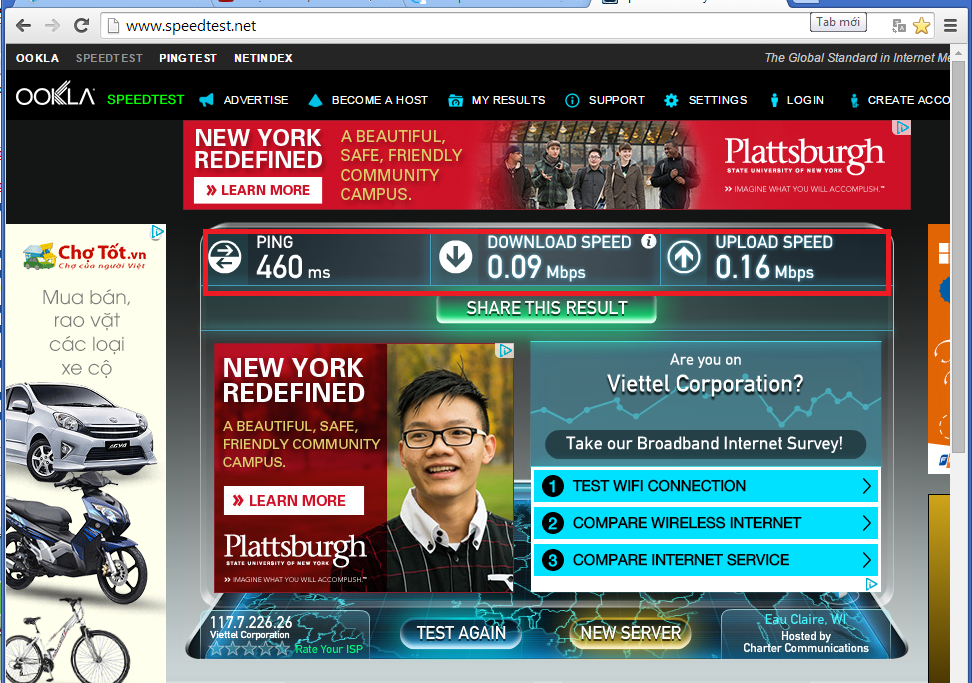Screen dimensions: 972x683
Task: Click the download speed info icon
Action: (648, 242)
